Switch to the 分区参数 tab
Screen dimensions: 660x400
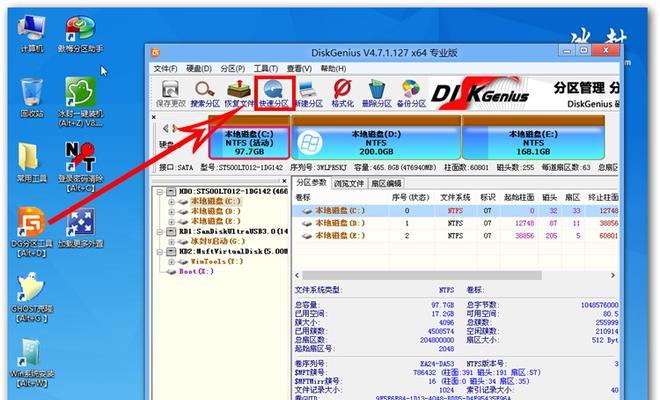[x=311, y=183]
